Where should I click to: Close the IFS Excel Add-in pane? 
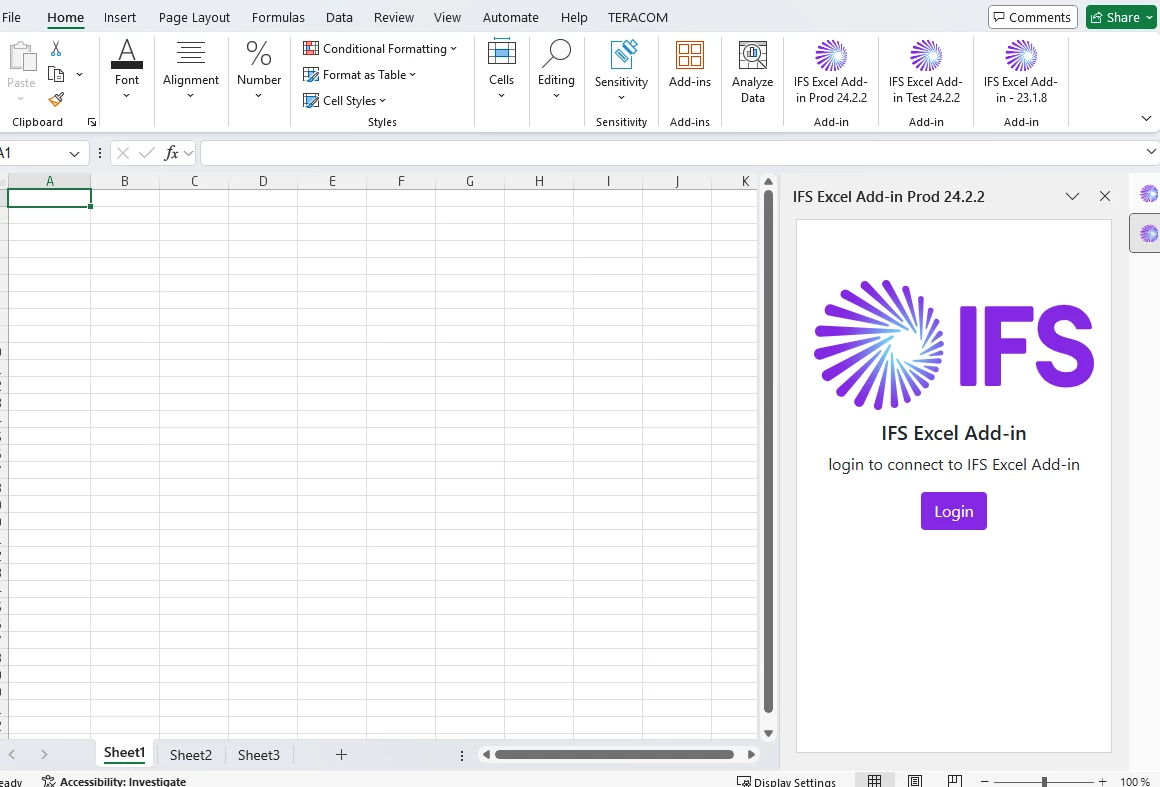tap(1105, 196)
